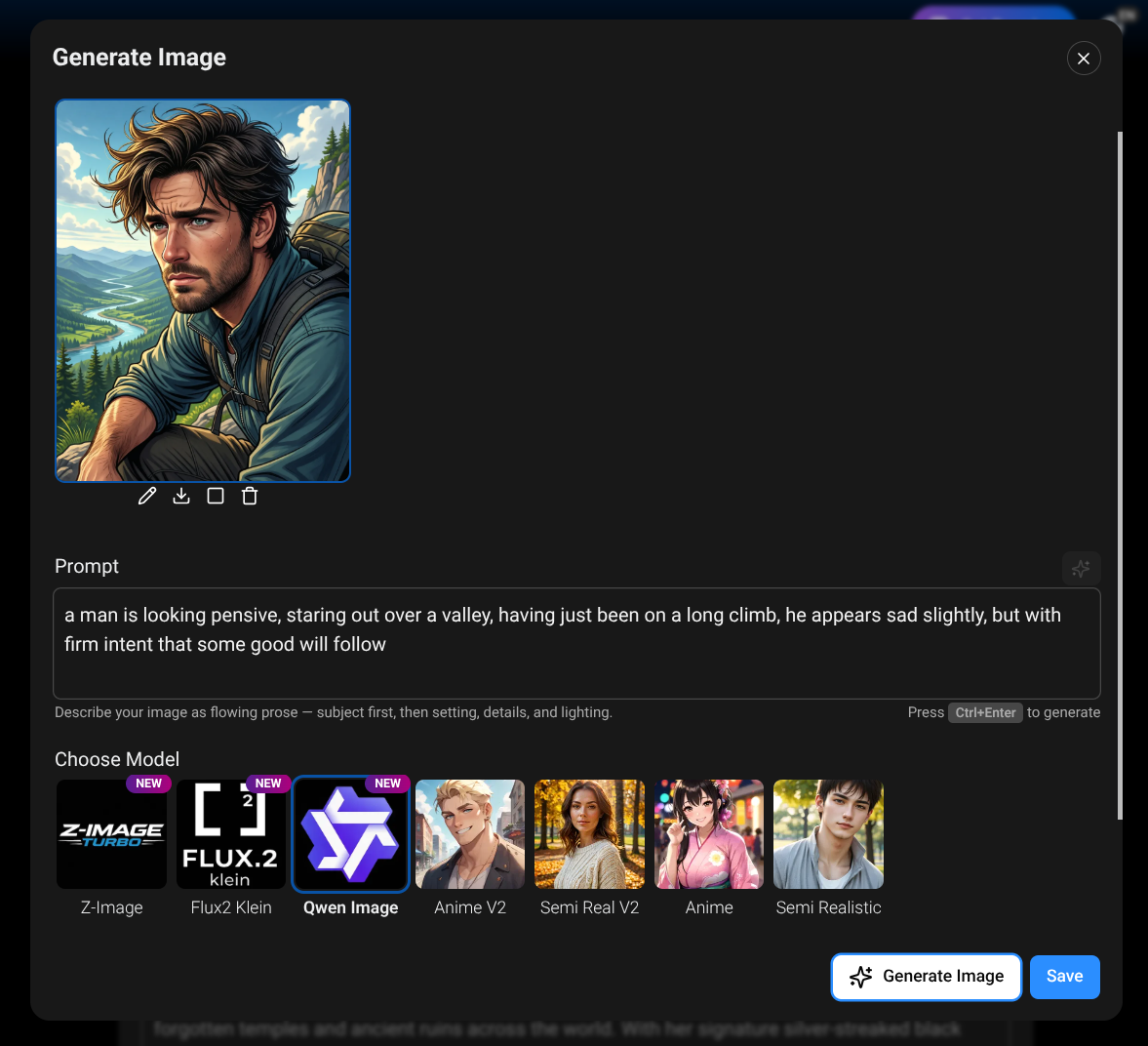Click the Choose Model heading
The image size is (1148, 1046).
(117, 759)
